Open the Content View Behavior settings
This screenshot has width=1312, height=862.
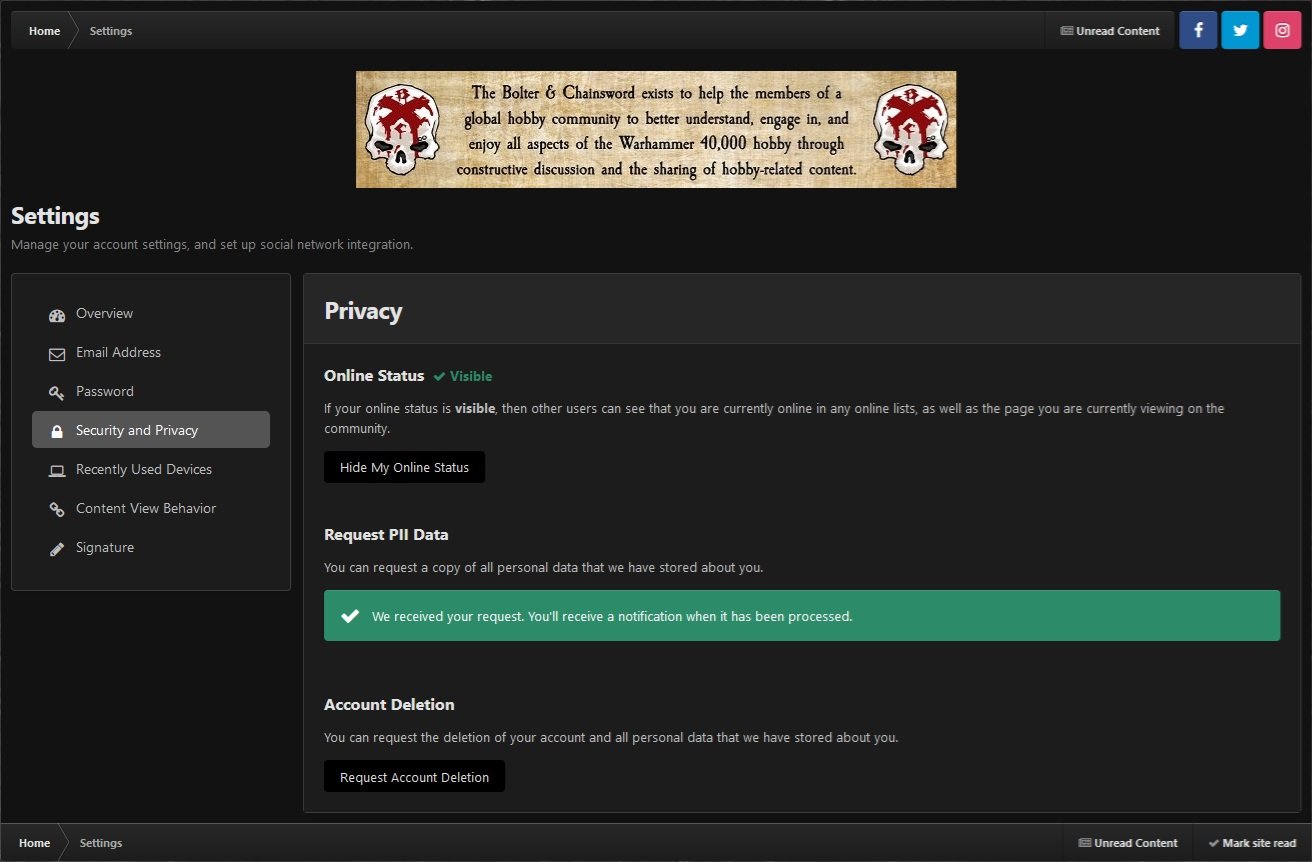click(146, 509)
